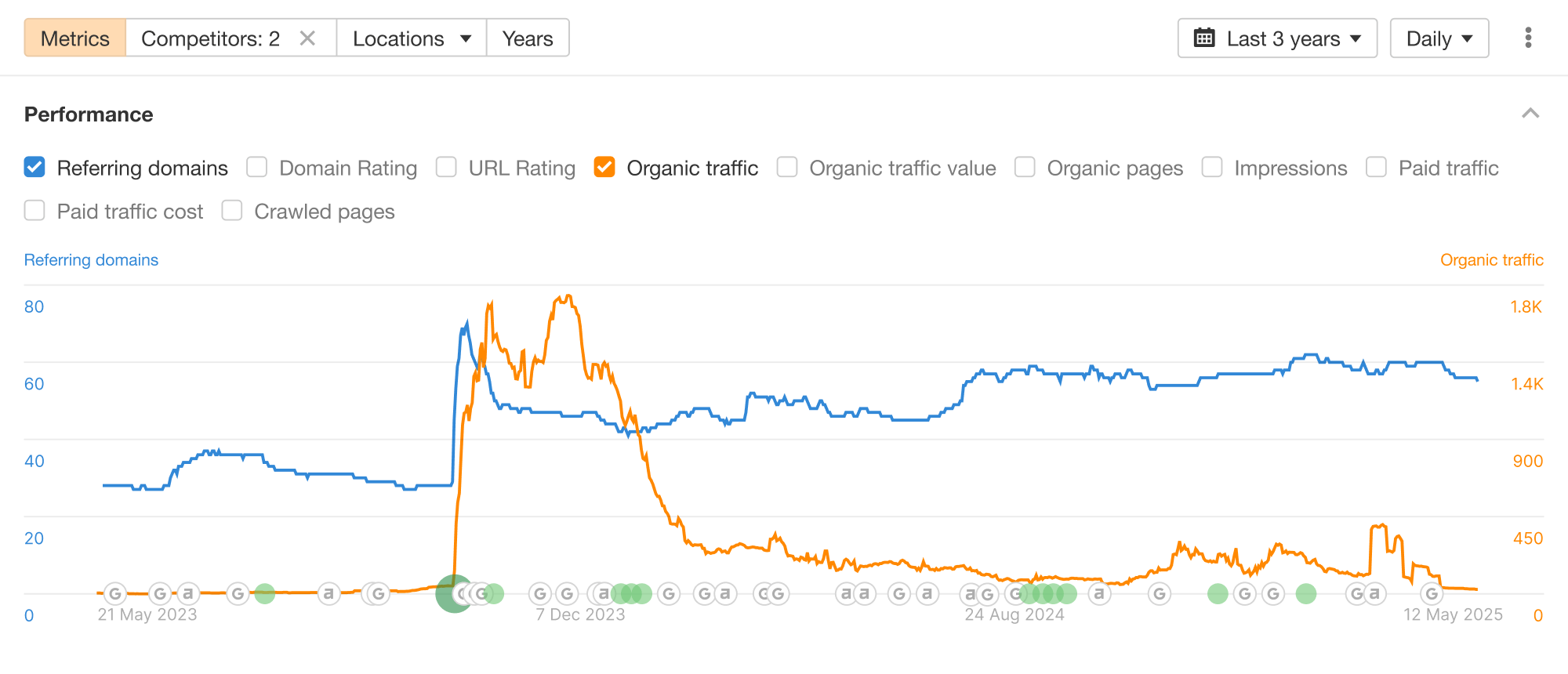The width and height of the screenshot is (1568, 674).
Task: Click the first G update marker near May 2023
Action: (115, 593)
